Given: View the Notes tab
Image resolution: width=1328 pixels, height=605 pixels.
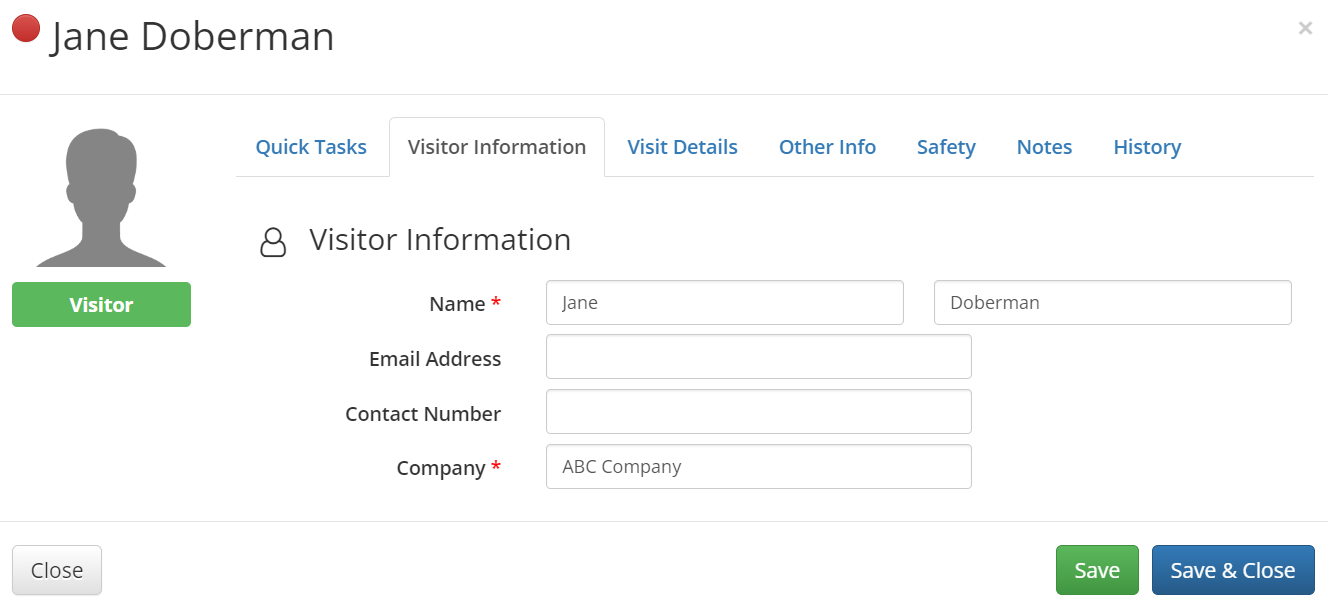Looking at the screenshot, I should click(x=1044, y=147).
